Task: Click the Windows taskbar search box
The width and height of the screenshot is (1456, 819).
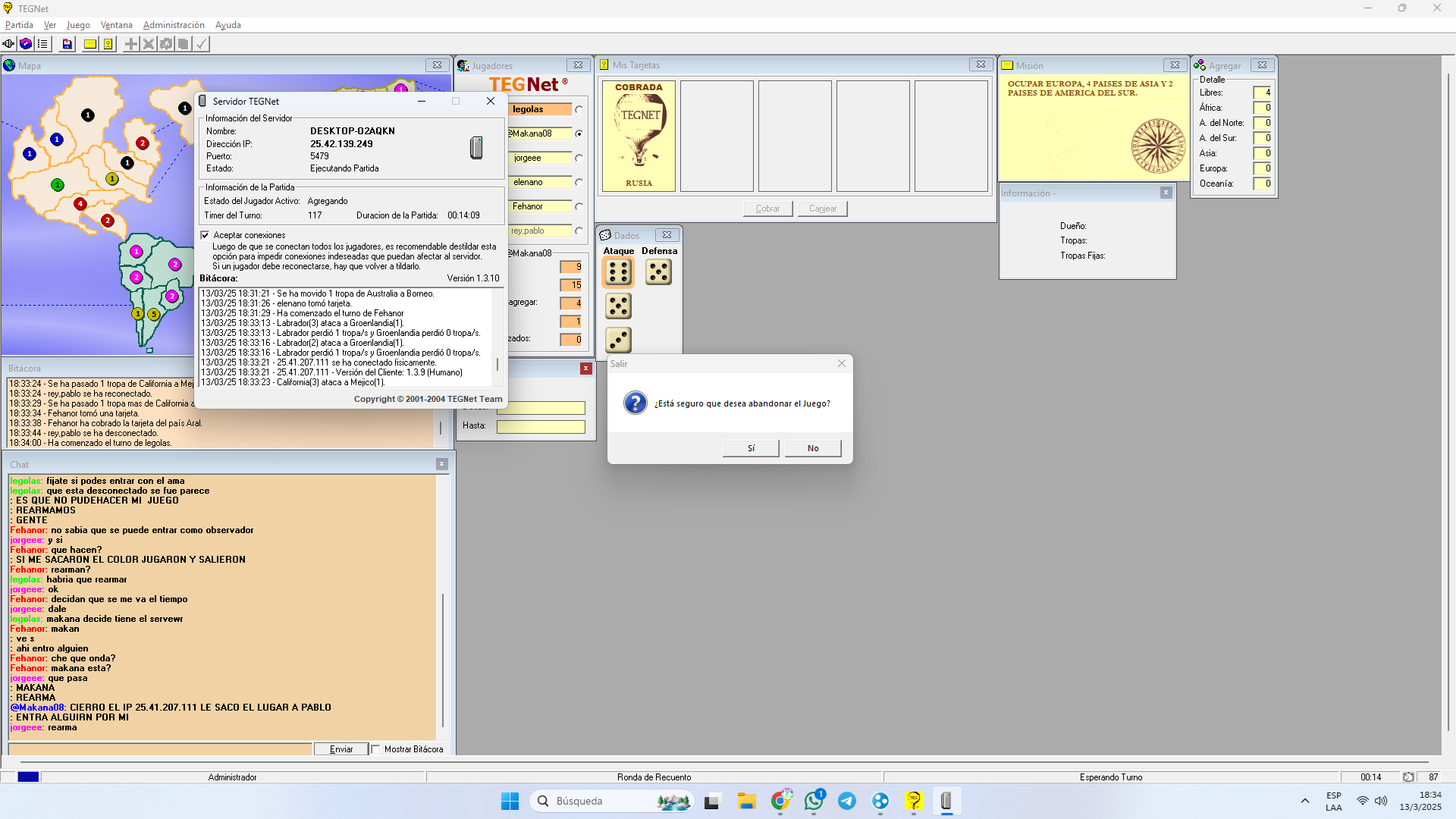Action: point(613,801)
